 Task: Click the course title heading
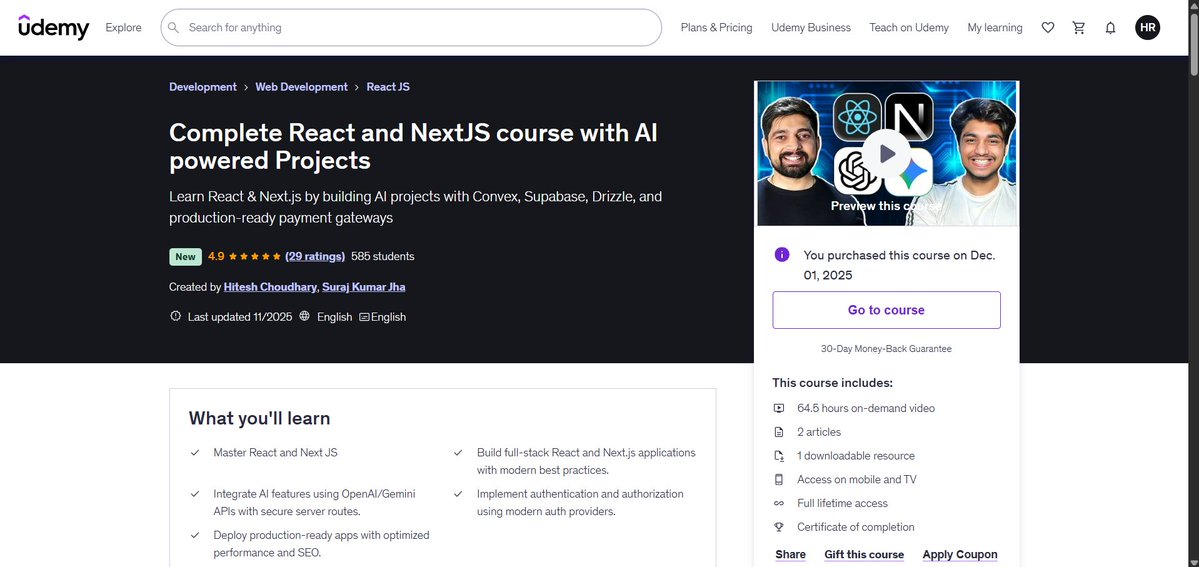click(413, 146)
